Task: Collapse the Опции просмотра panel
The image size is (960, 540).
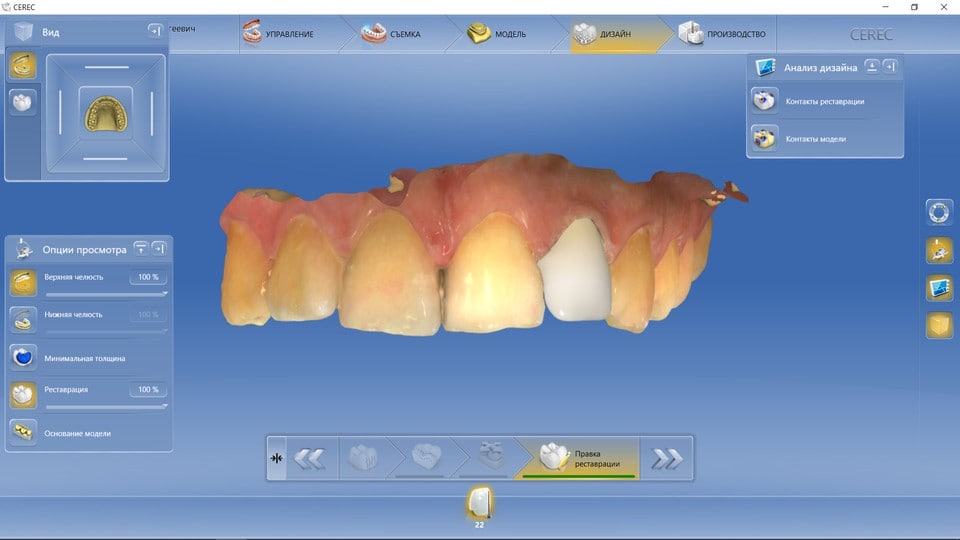Action: click(141, 249)
